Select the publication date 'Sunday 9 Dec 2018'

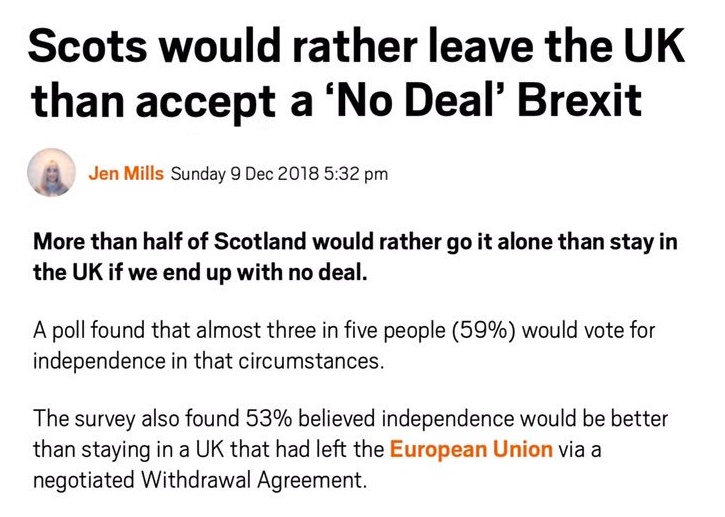tap(245, 174)
